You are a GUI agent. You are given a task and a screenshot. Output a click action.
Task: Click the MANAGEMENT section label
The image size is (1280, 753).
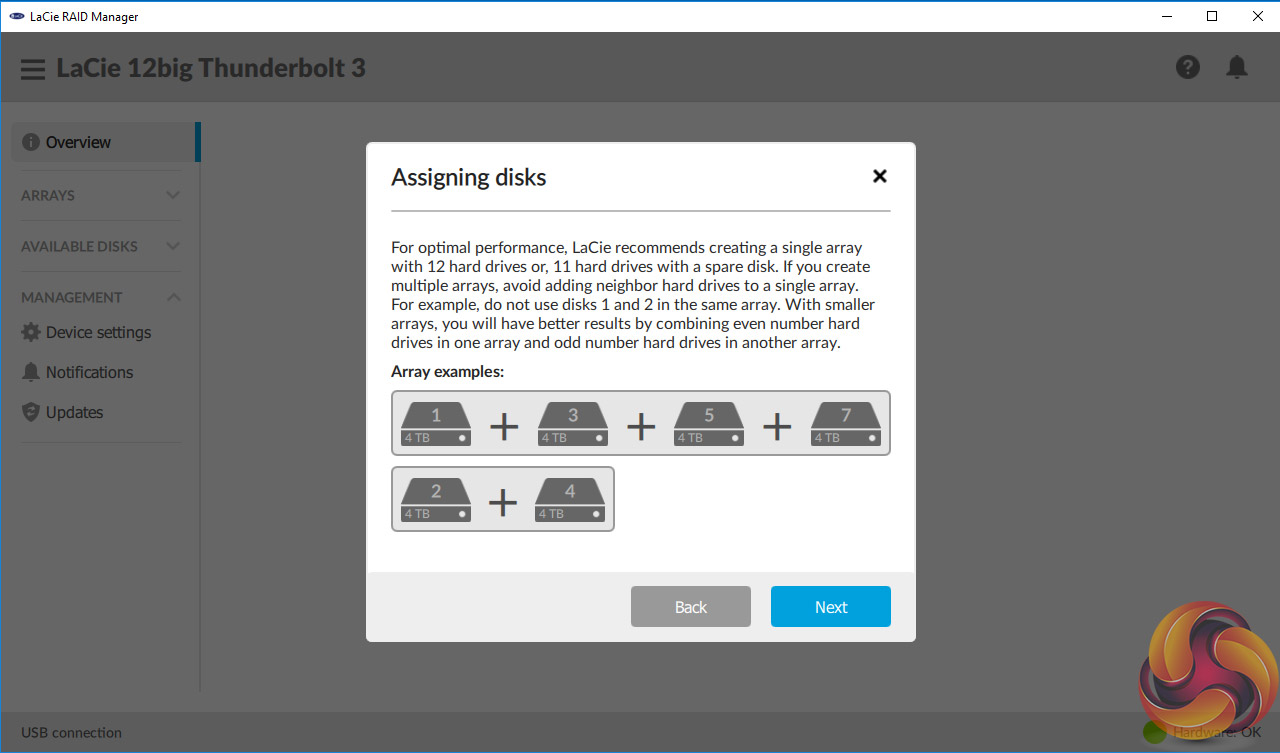pos(72,298)
